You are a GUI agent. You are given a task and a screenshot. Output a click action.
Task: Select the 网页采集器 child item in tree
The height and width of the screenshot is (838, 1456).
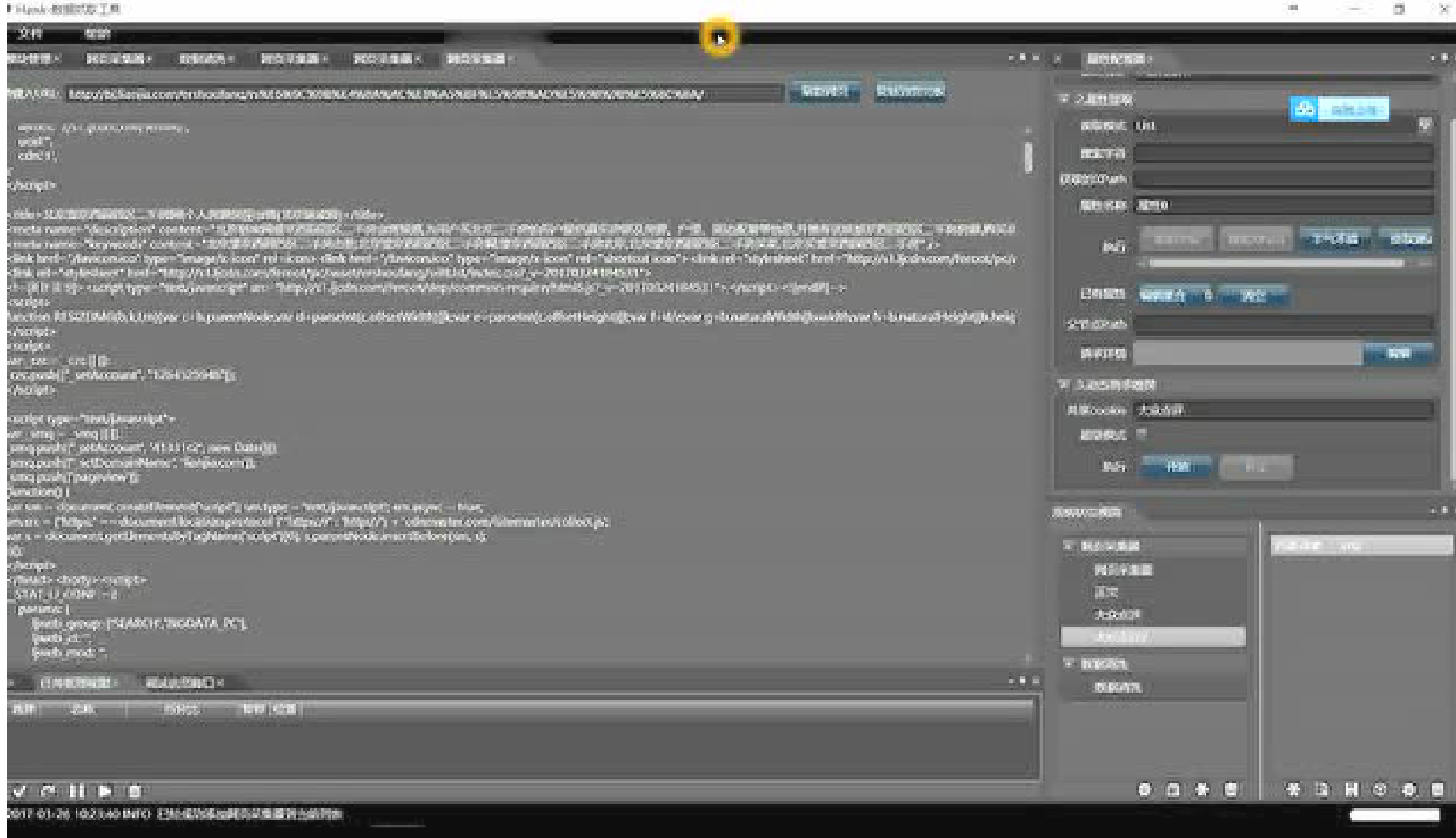click(x=1123, y=570)
